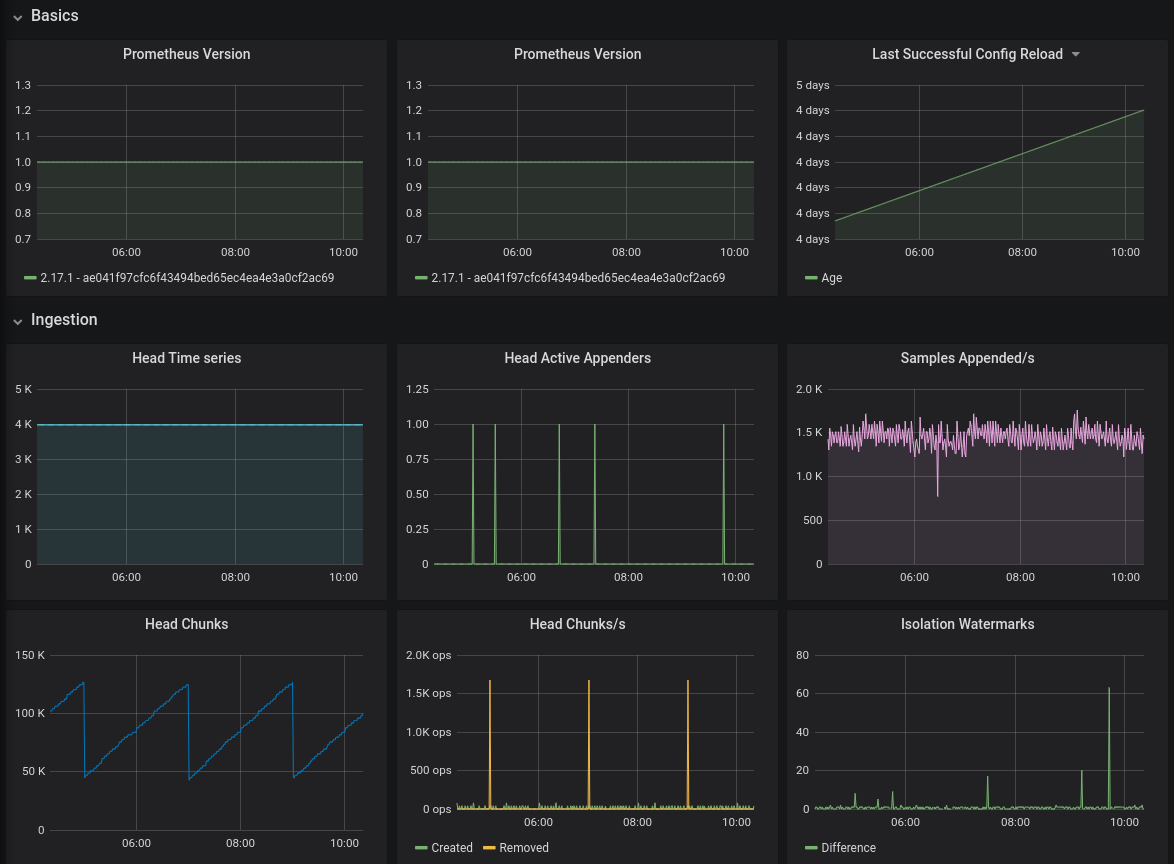Toggle the Removed series in legend

pyautogui.click(x=523, y=848)
